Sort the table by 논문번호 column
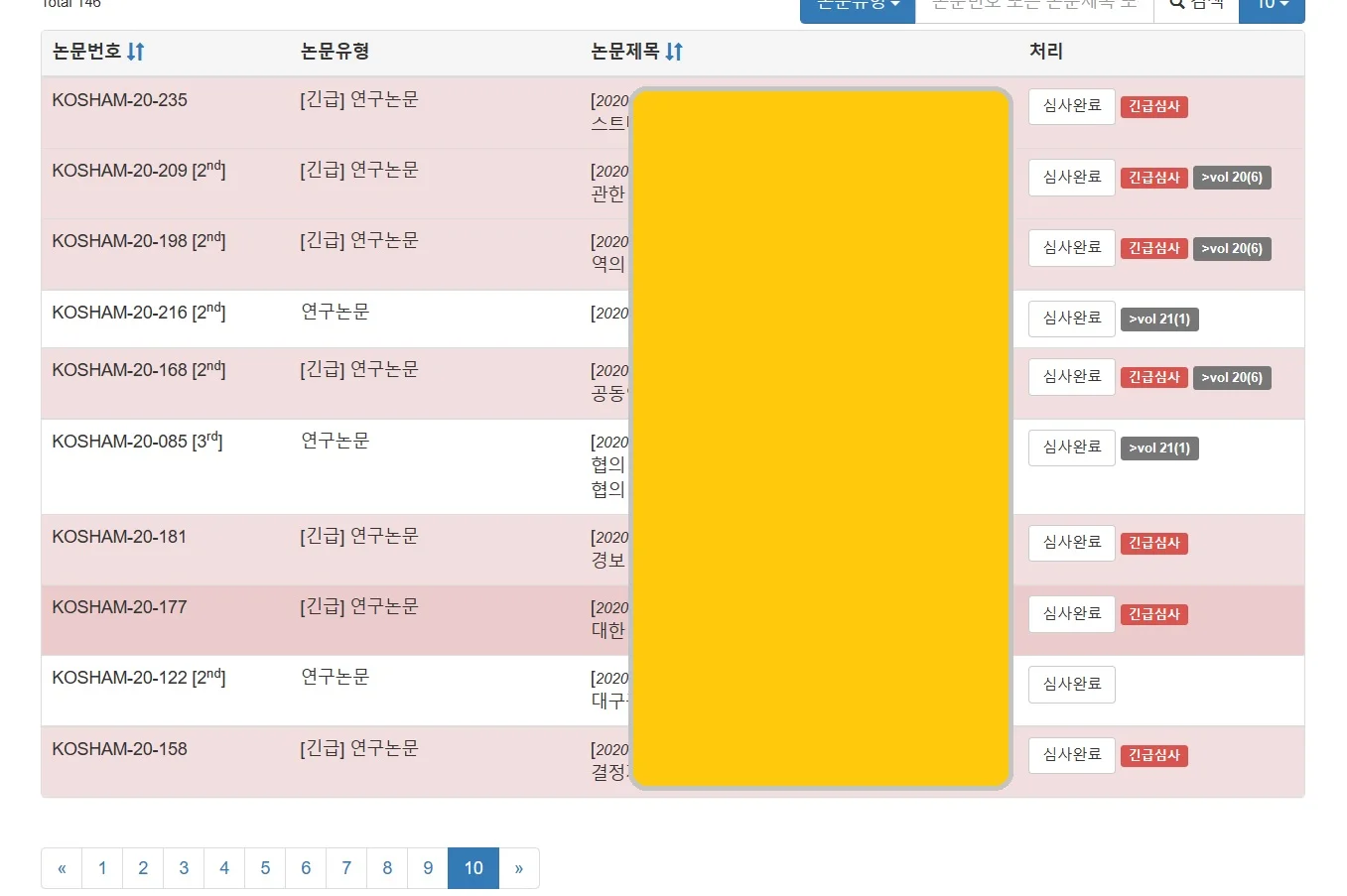Screen dimensions: 1347x896 click(135, 52)
